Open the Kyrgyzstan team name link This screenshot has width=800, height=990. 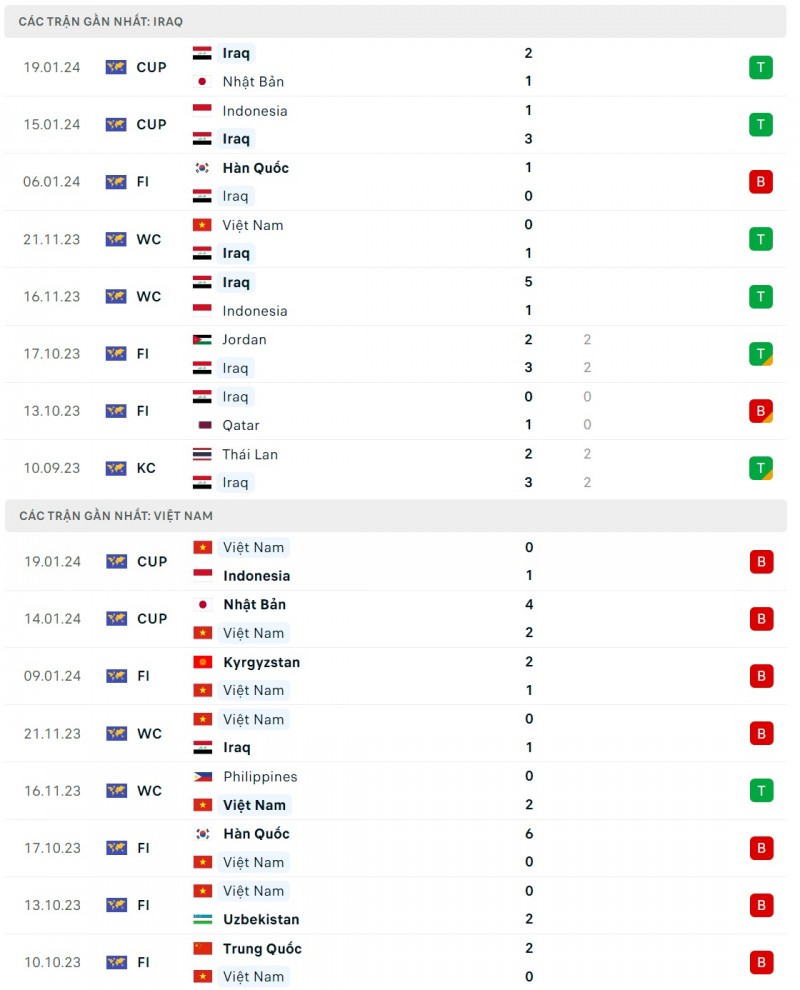[x=261, y=662]
